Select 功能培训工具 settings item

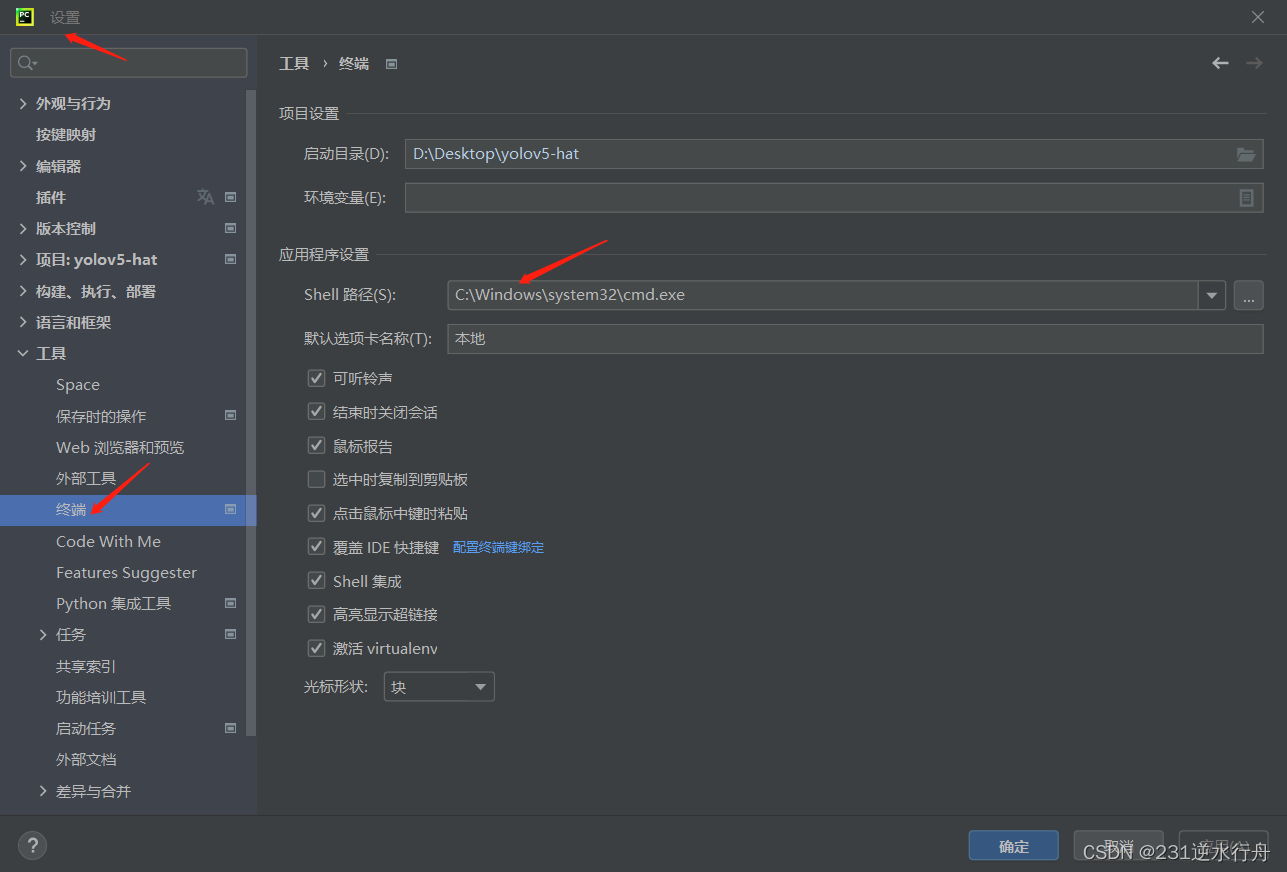click(x=101, y=697)
